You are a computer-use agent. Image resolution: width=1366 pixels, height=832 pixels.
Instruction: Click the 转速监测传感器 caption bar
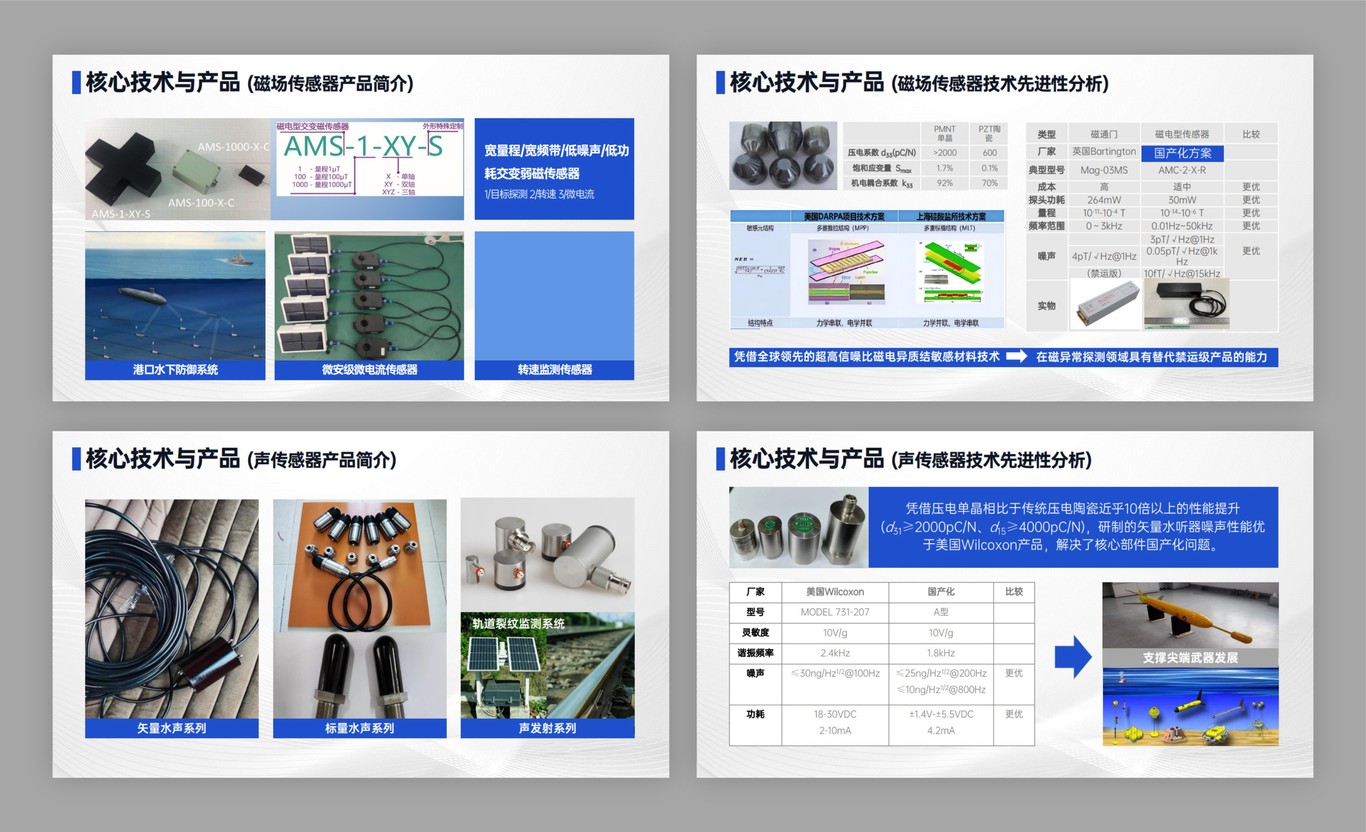(x=554, y=370)
